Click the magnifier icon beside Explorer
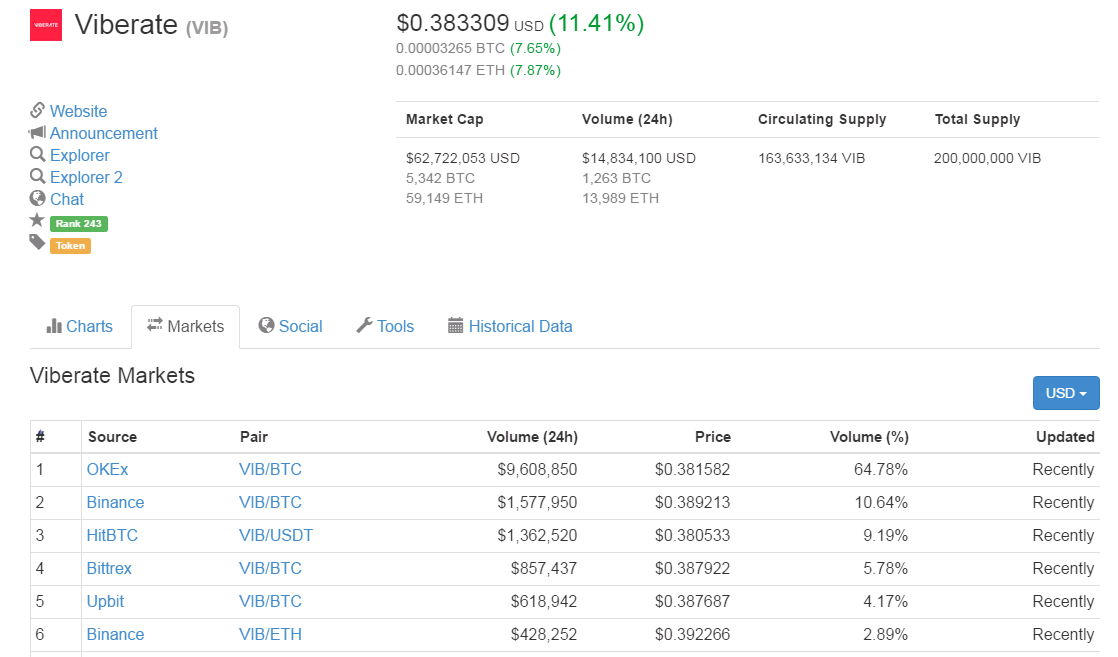1118x657 pixels. [x=37, y=154]
